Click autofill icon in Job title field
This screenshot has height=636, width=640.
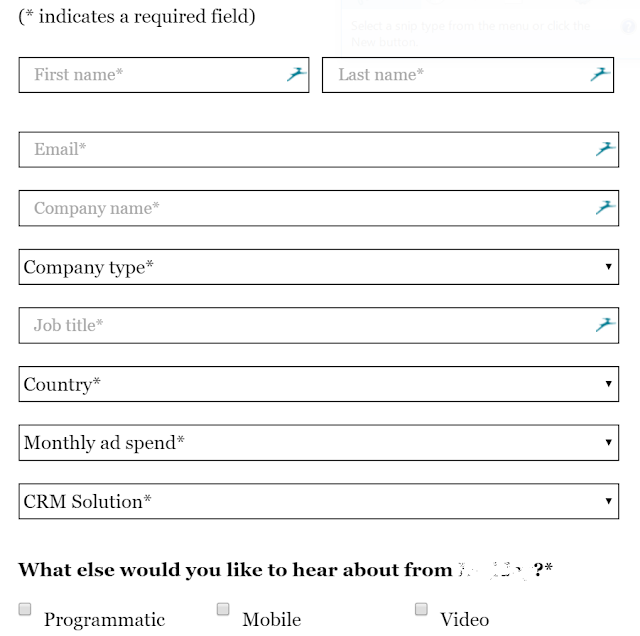point(605,325)
